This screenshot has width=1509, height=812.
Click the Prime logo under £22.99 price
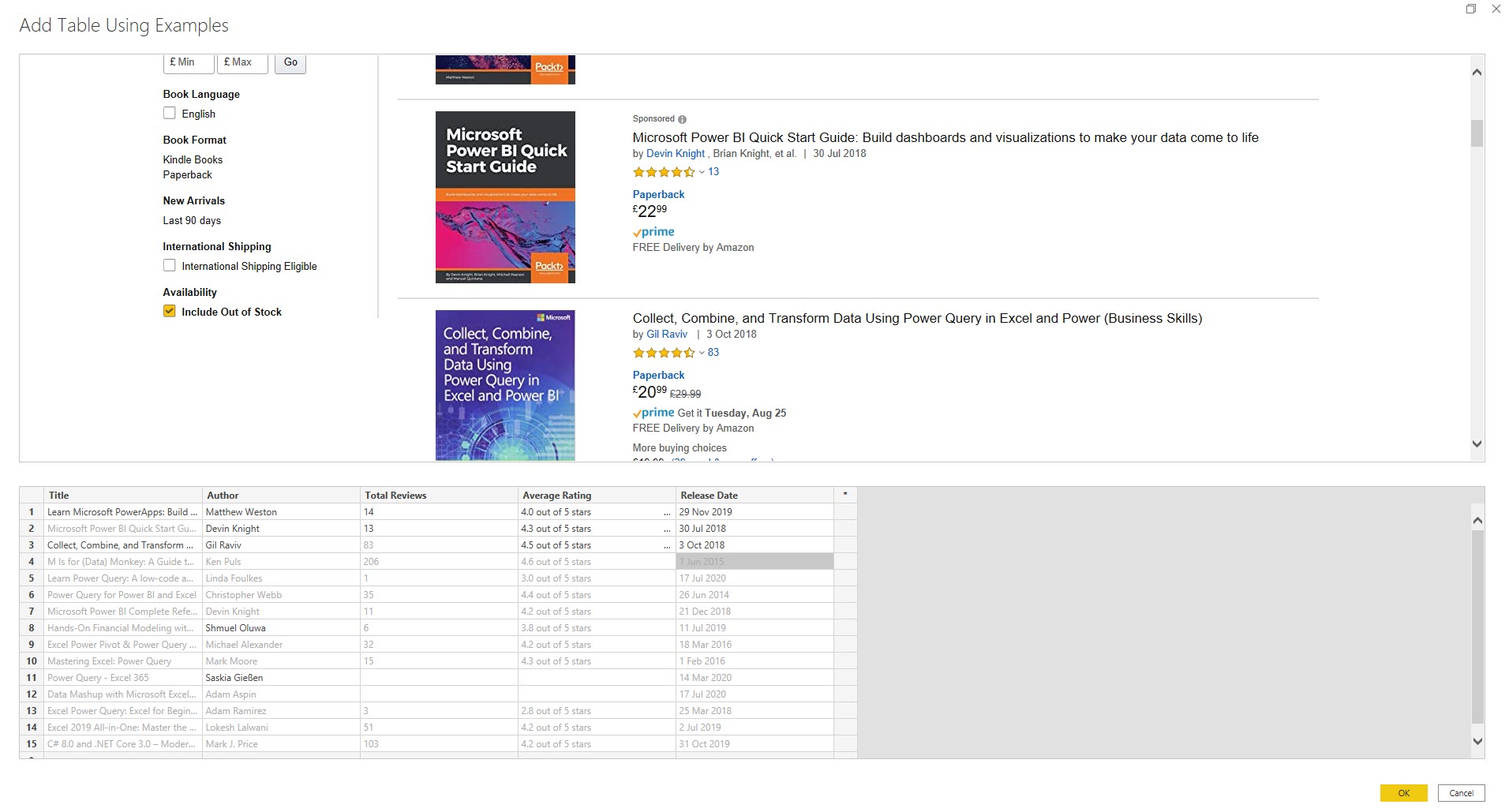653,232
